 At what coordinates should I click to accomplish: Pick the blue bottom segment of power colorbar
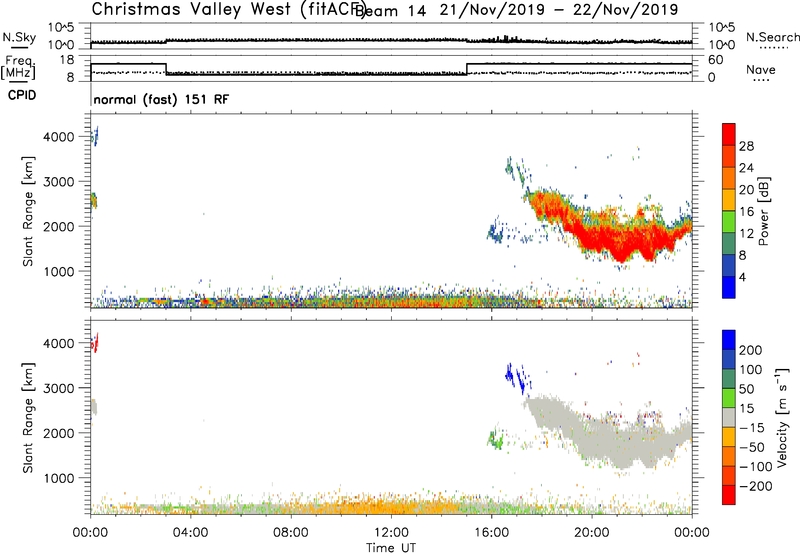tap(729, 287)
